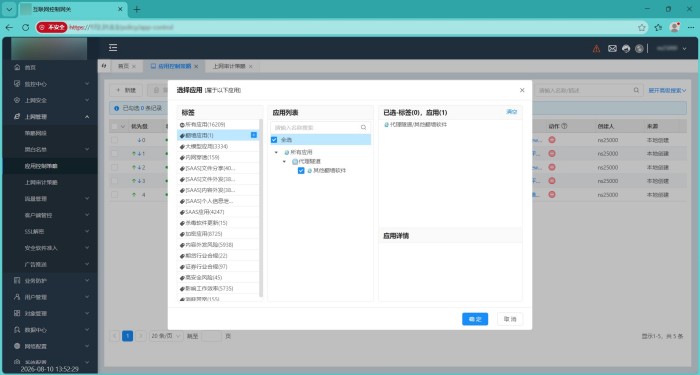The height and width of the screenshot is (375, 700).
Task: Check the row checkbox for priority 0
Action: click(115, 140)
